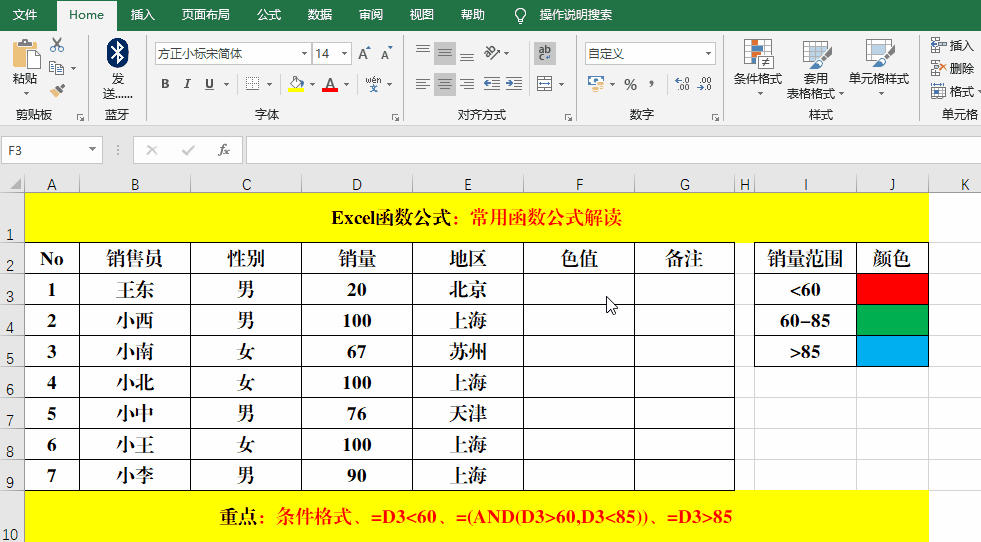Screen dimensions: 981x542
Task: Click the insert function fx icon
Action: [x=224, y=150]
